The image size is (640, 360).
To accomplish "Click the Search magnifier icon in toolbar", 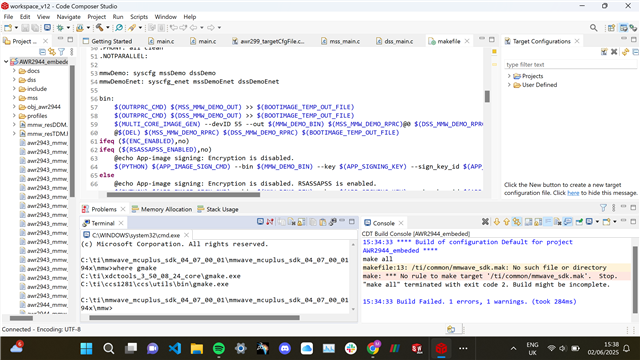I will [593, 28].
